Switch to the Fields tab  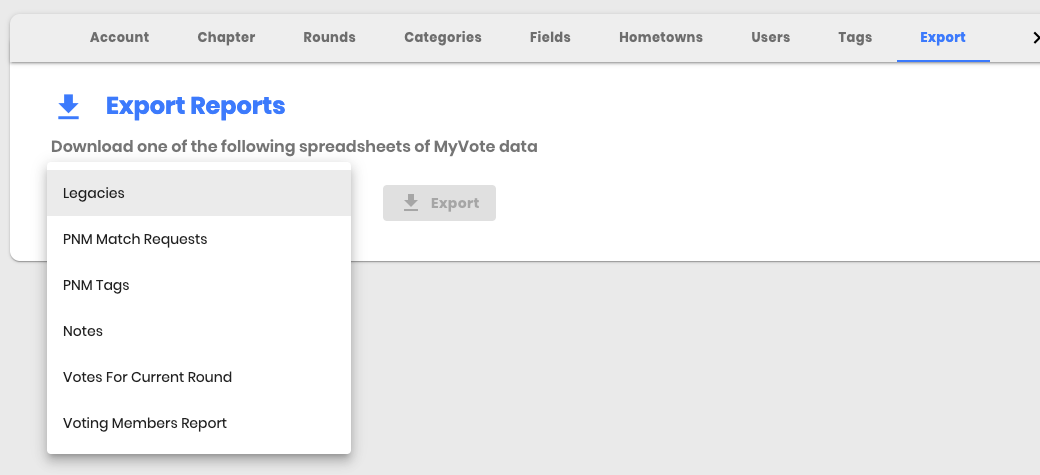coord(550,38)
